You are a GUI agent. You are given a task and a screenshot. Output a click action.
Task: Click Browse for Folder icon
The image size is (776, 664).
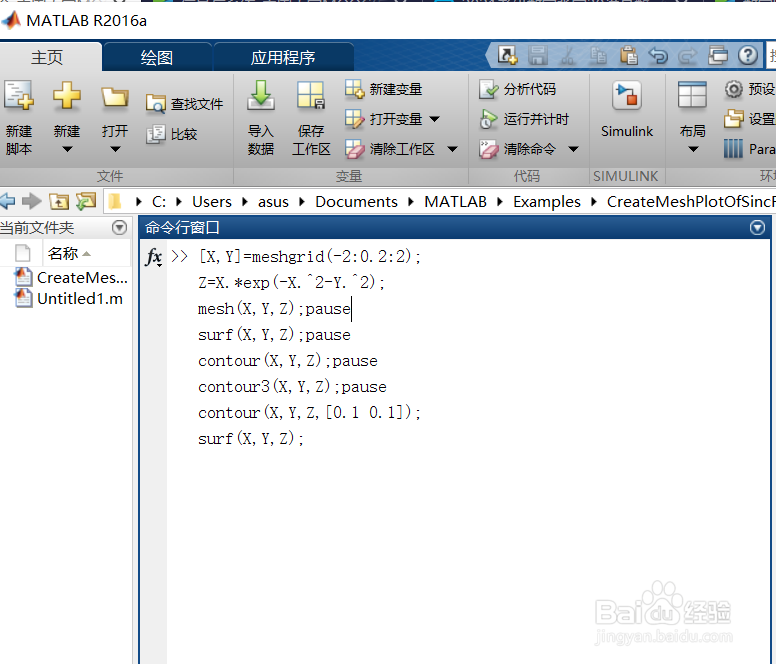[86, 201]
